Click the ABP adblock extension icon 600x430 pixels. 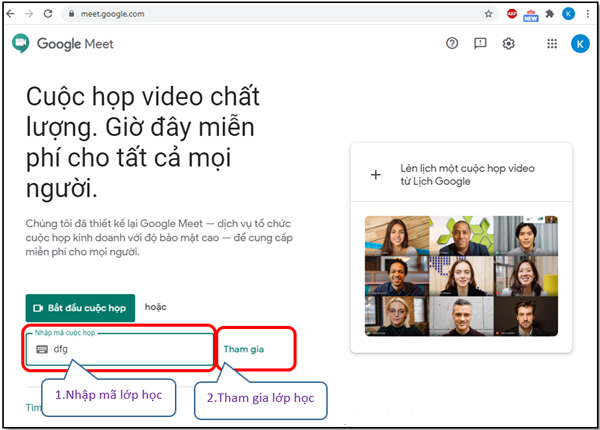512,14
